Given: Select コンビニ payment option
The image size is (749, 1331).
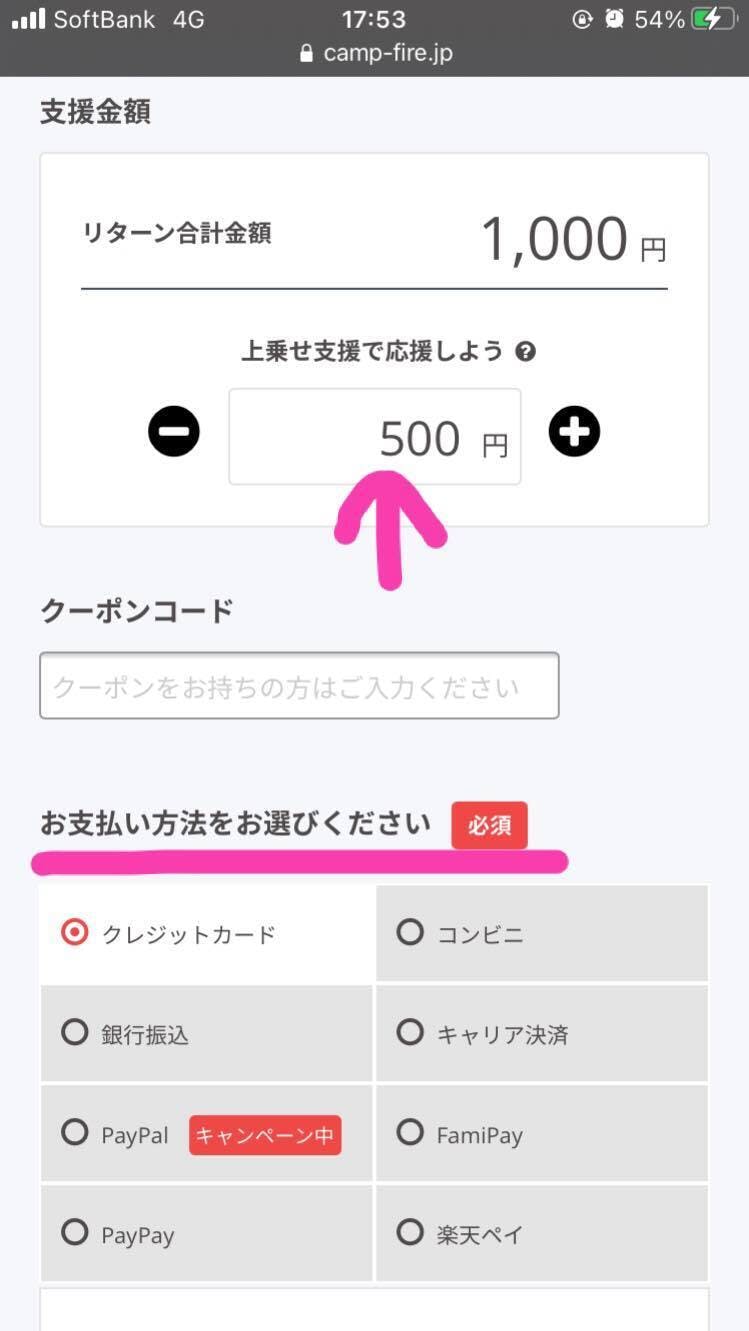Looking at the screenshot, I should pyautogui.click(x=410, y=933).
